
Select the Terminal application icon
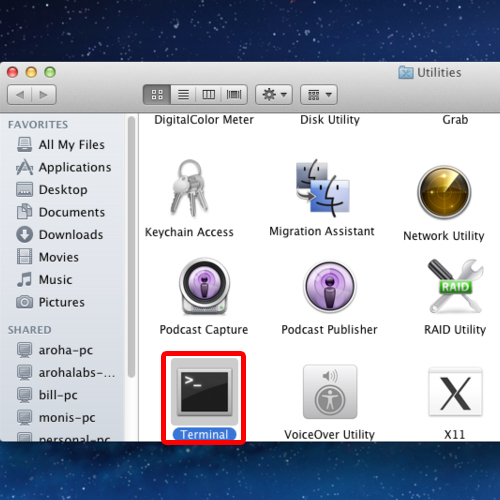click(x=204, y=392)
